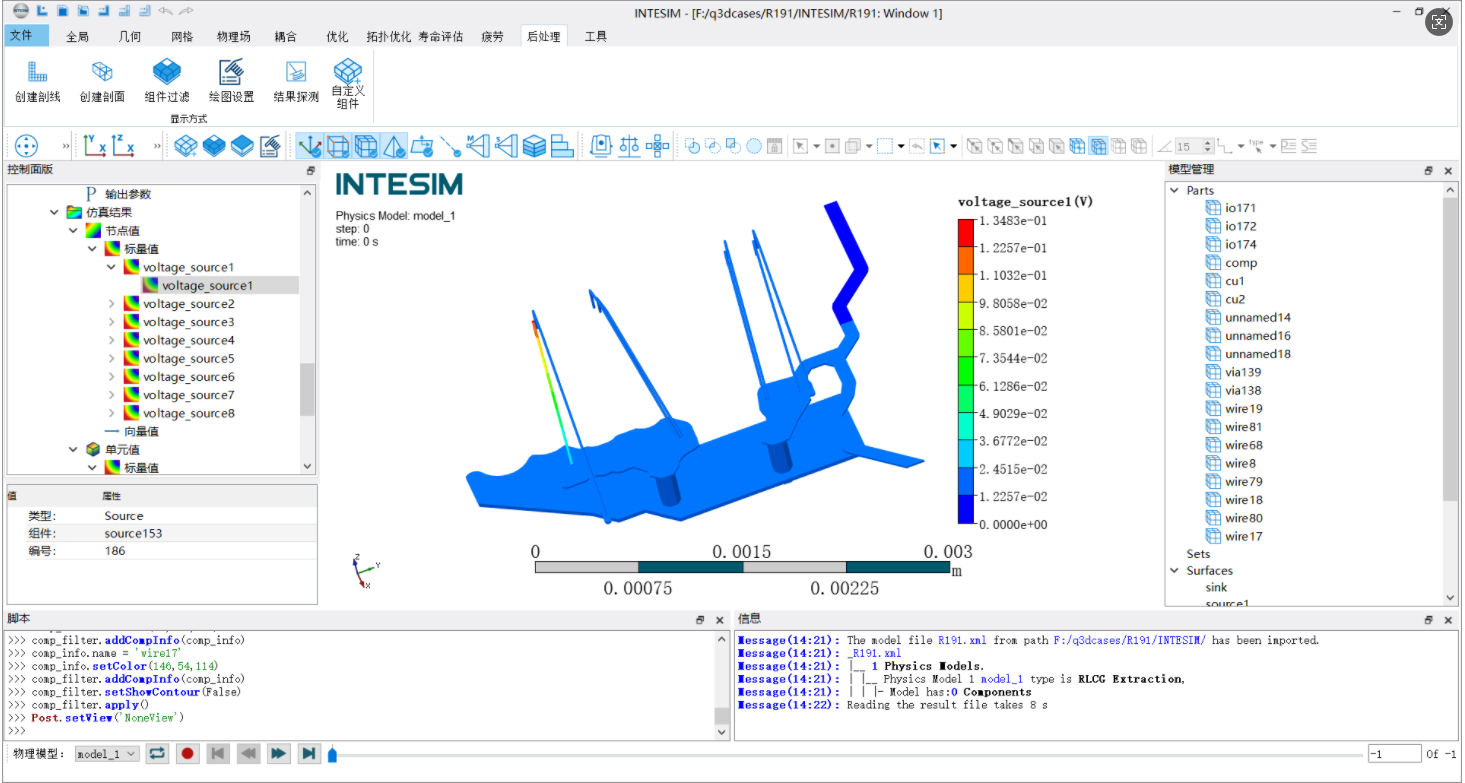This screenshot has height=783, width=1465.
Task: Collapse the Parts node in 模型管理
Action: pos(1174,190)
